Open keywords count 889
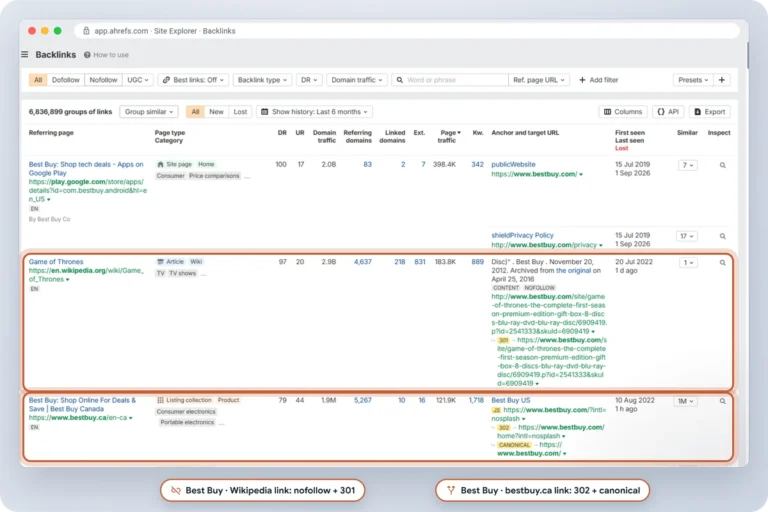 tap(478, 262)
